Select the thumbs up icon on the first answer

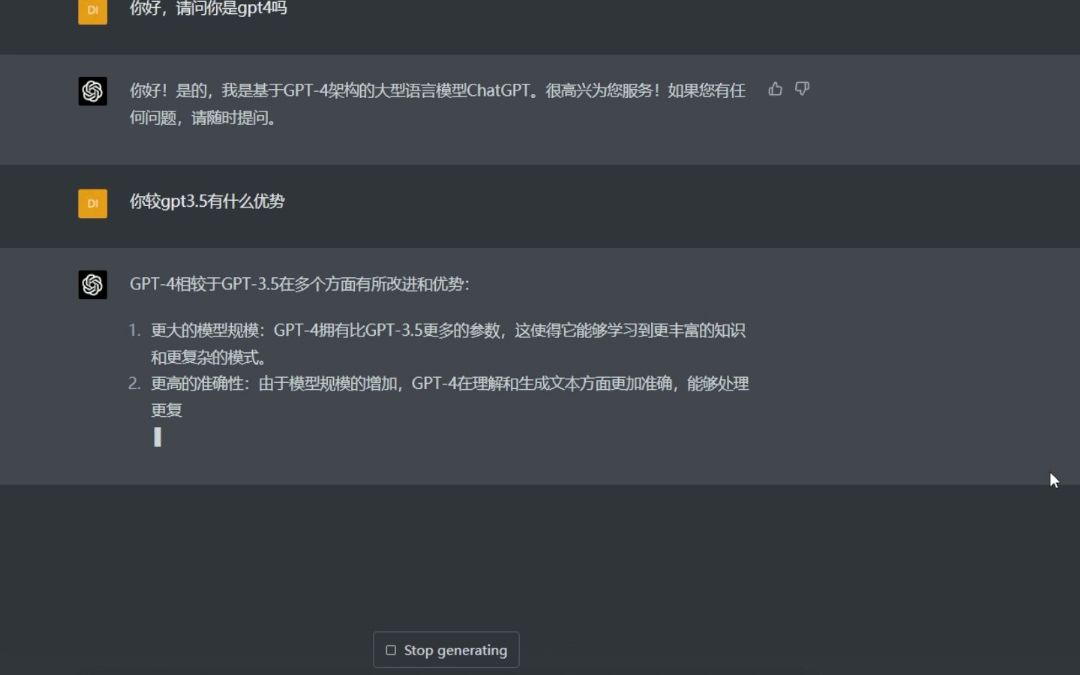point(775,89)
